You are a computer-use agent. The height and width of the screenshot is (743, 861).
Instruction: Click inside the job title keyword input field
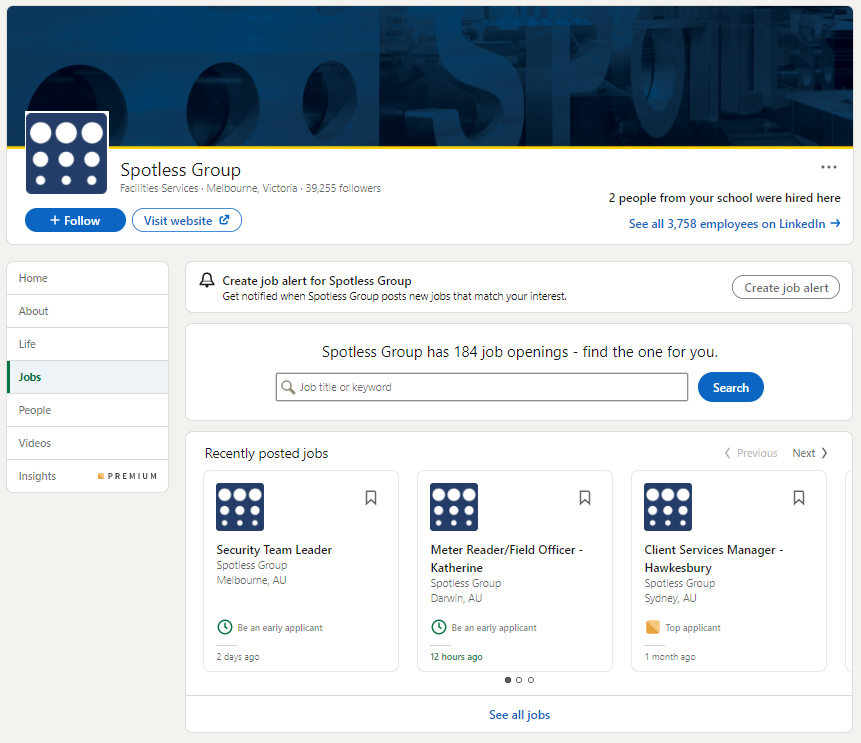(x=480, y=387)
